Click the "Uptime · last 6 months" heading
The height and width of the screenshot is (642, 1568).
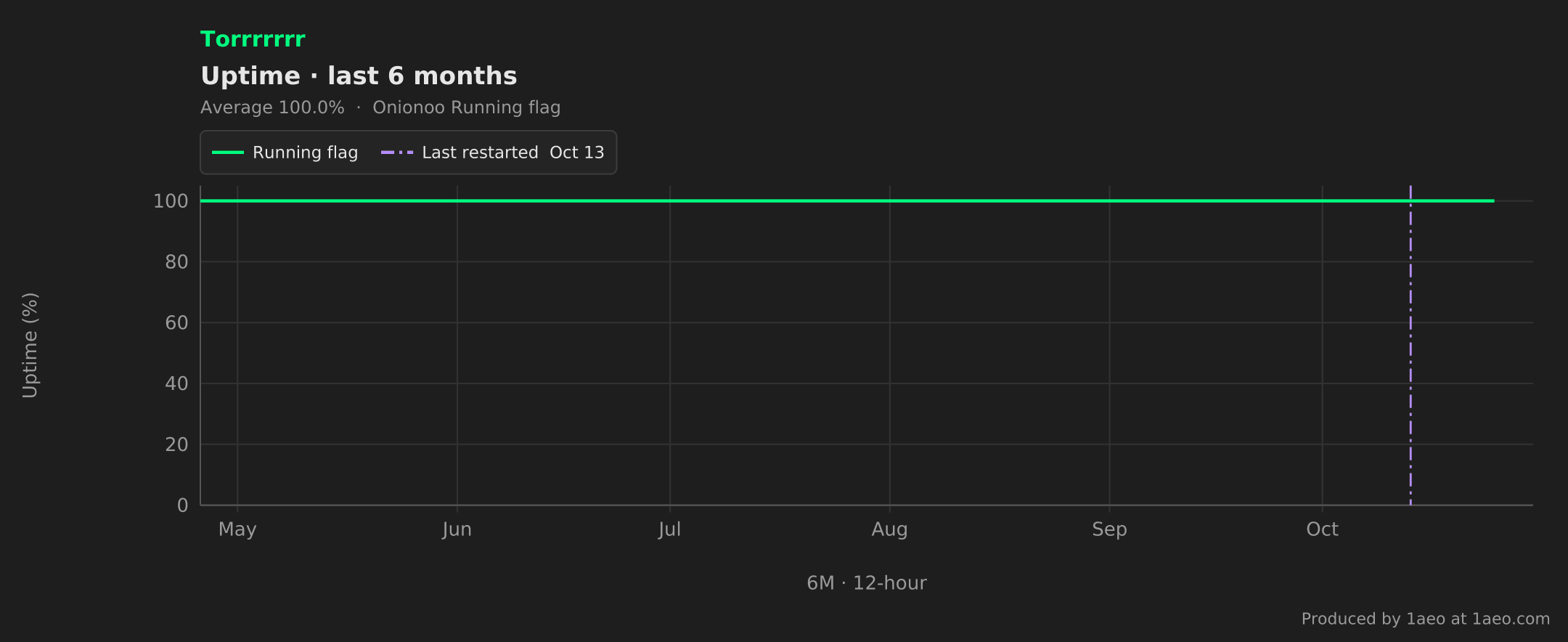pos(359,76)
